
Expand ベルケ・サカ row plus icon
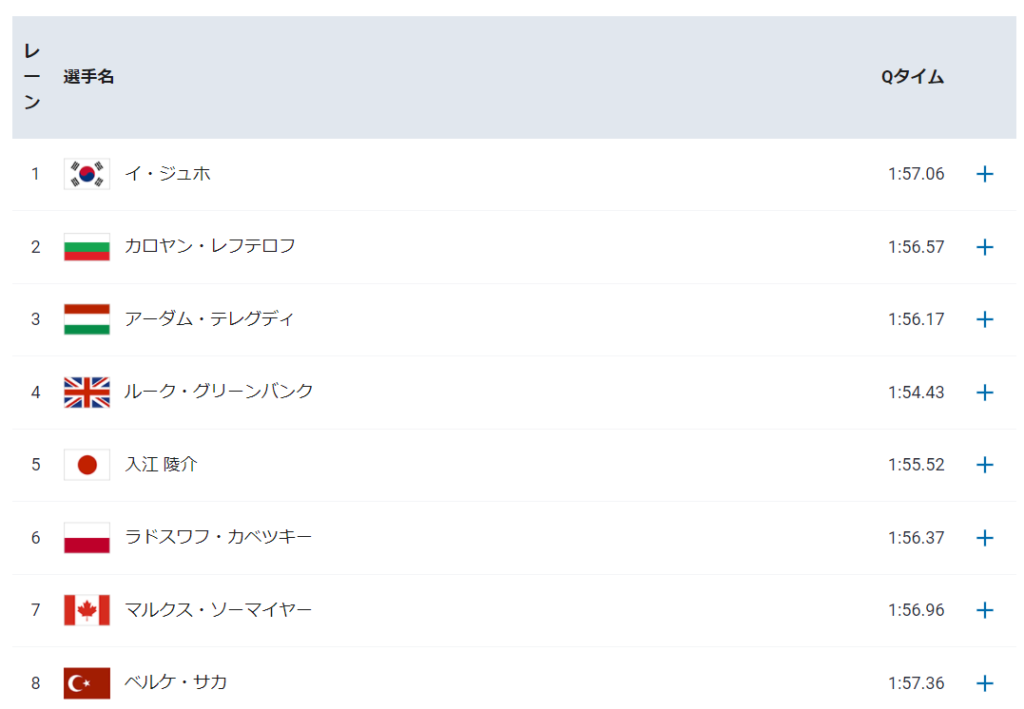click(x=984, y=684)
